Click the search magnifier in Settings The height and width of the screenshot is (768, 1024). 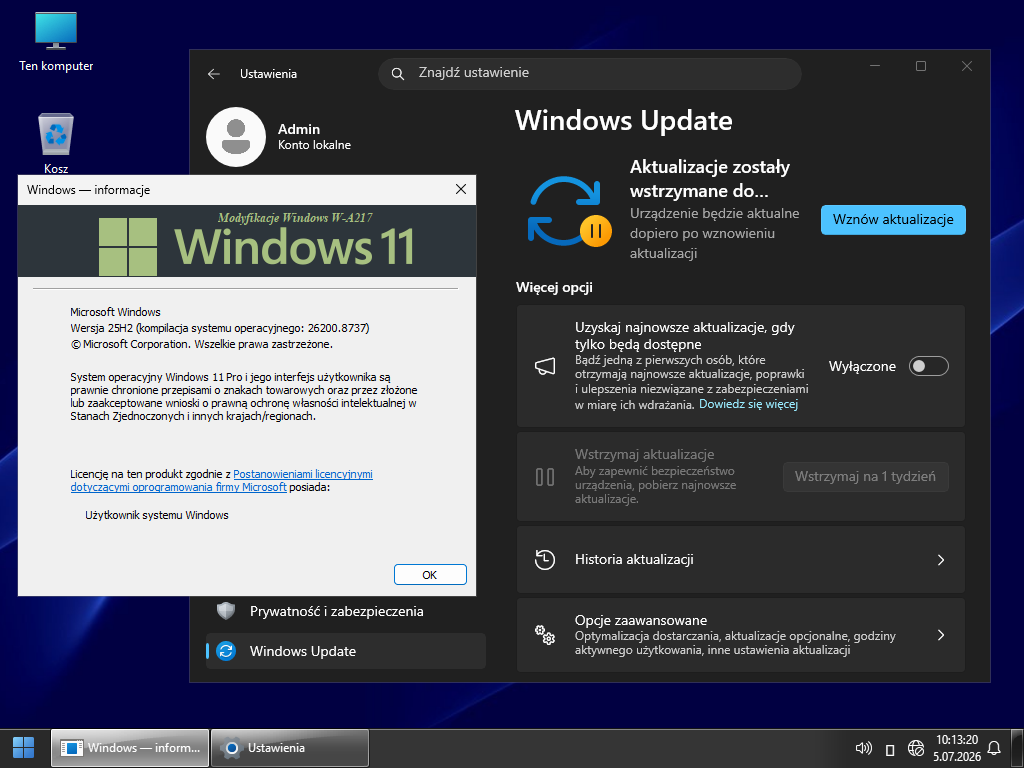coord(397,73)
